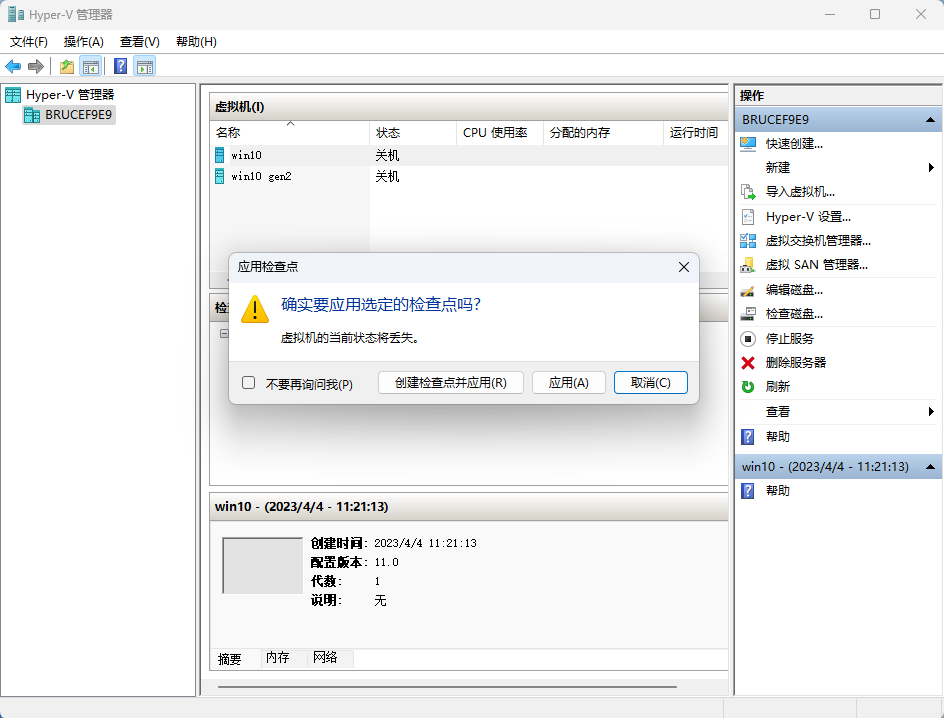Click the green 刷新 action

(777, 386)
